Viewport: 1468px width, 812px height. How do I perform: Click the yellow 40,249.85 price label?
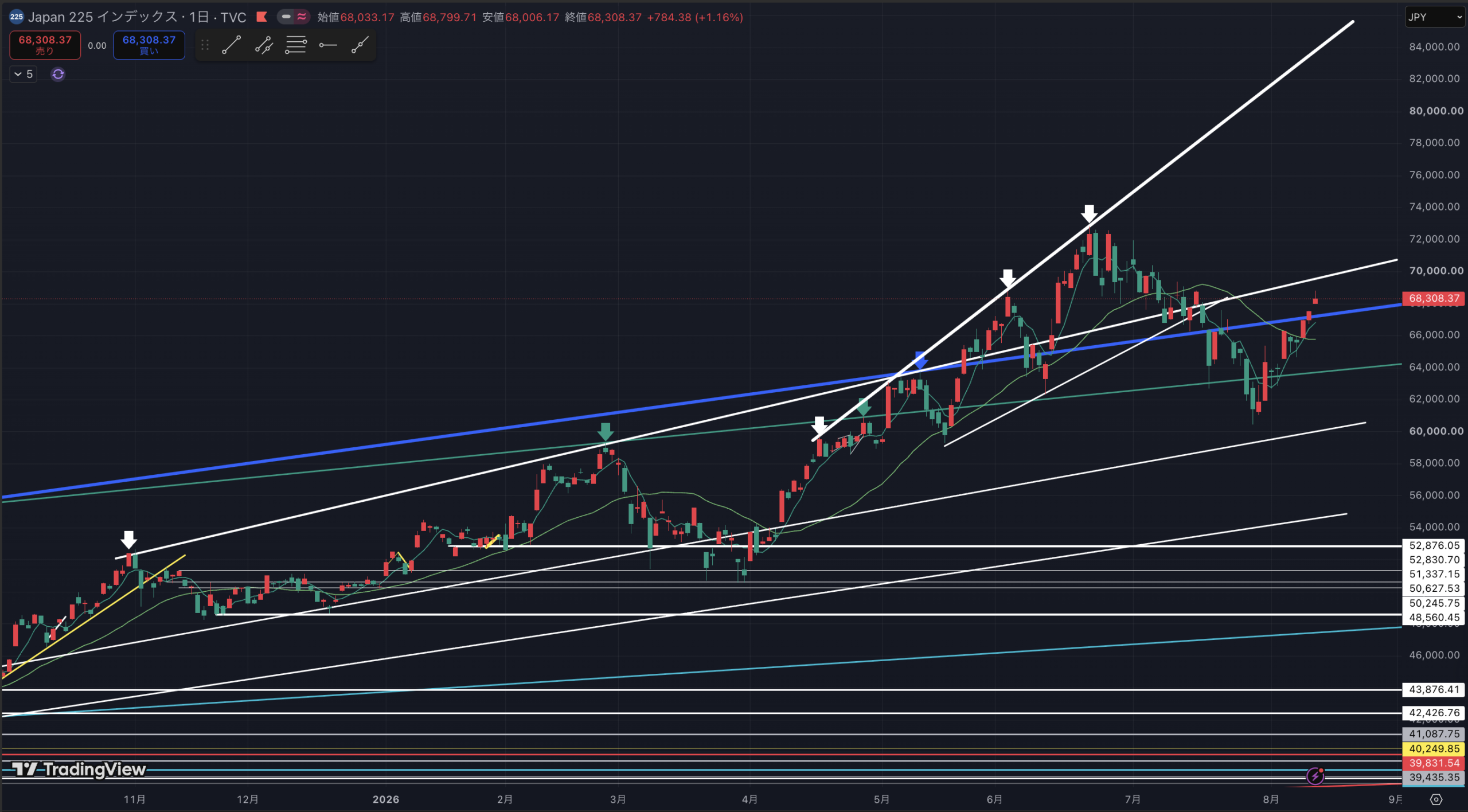[x=1434, y=748]
